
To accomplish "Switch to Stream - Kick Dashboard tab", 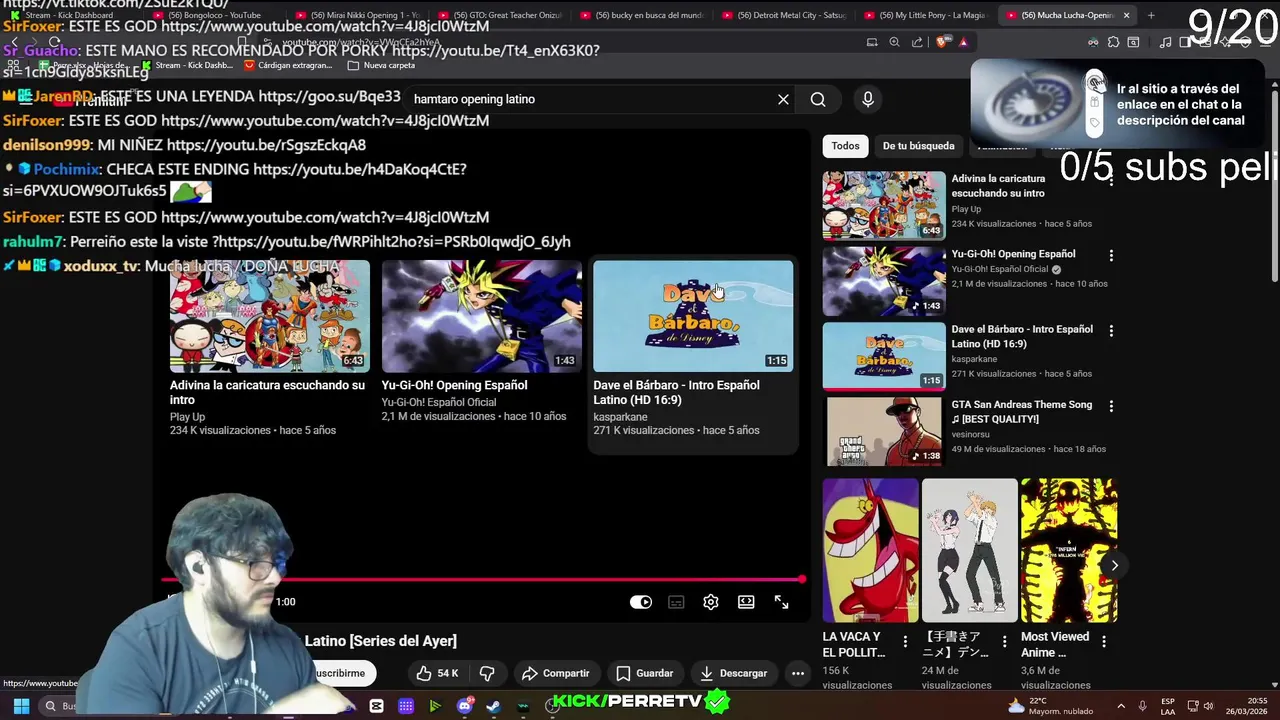I will 70,15.
